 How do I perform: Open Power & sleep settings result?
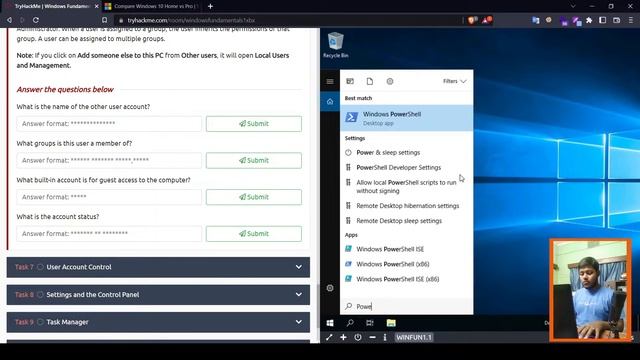(x=407, y=152)
